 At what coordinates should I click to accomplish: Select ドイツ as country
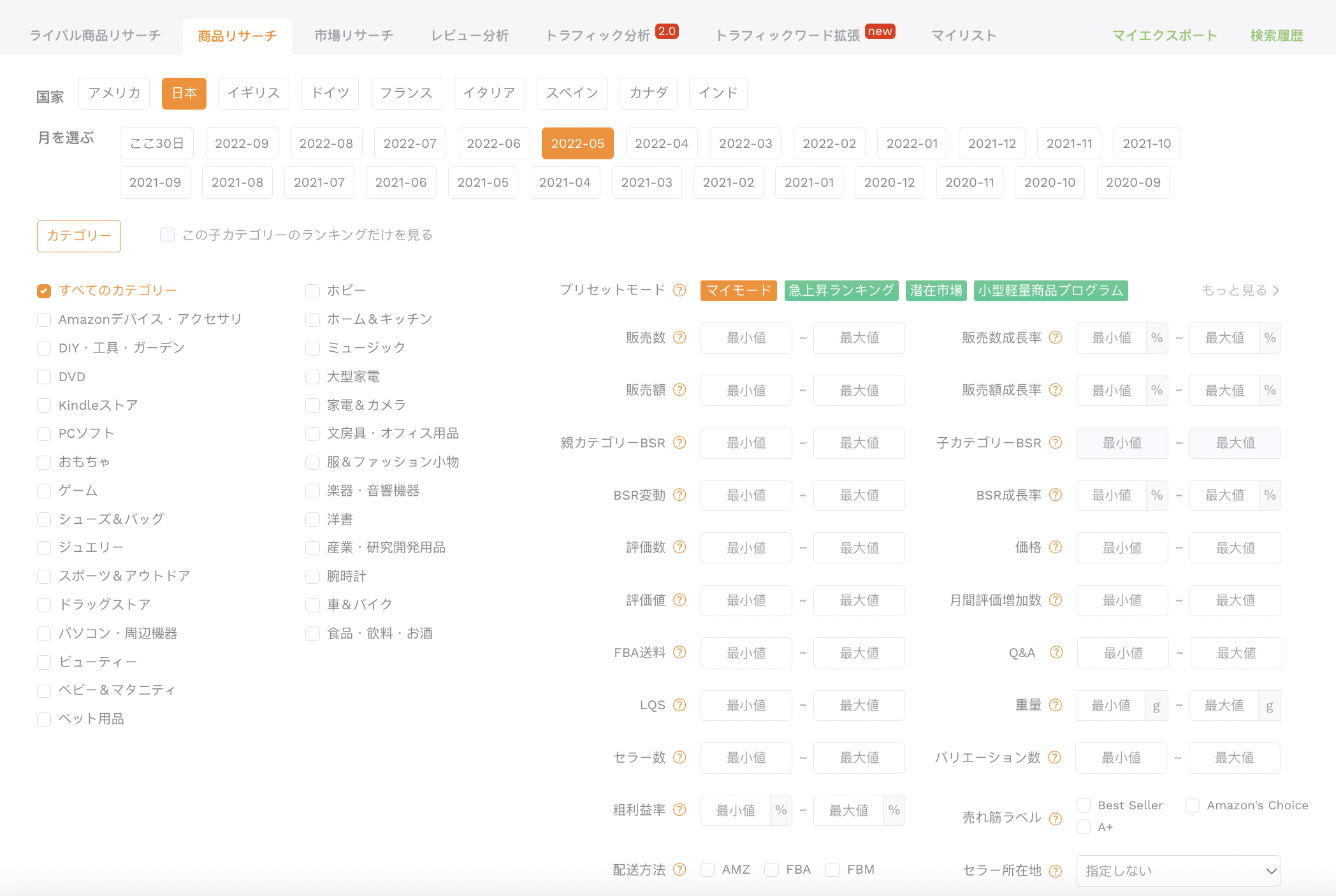[330, 94]
